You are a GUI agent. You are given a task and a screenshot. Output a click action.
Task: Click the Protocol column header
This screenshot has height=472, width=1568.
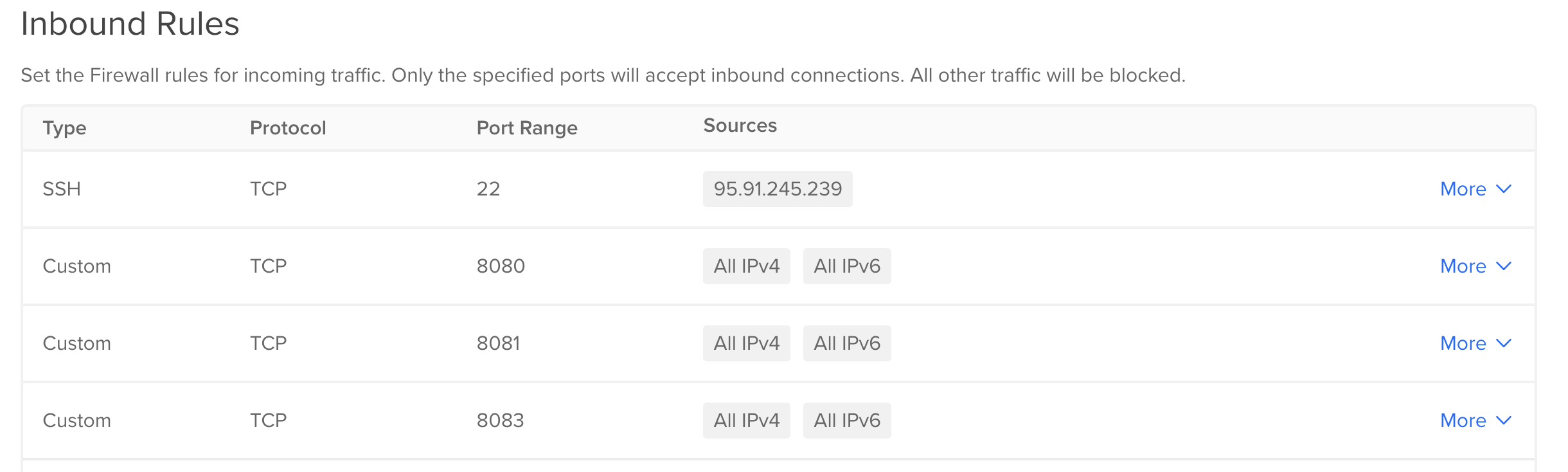[288, 128]
